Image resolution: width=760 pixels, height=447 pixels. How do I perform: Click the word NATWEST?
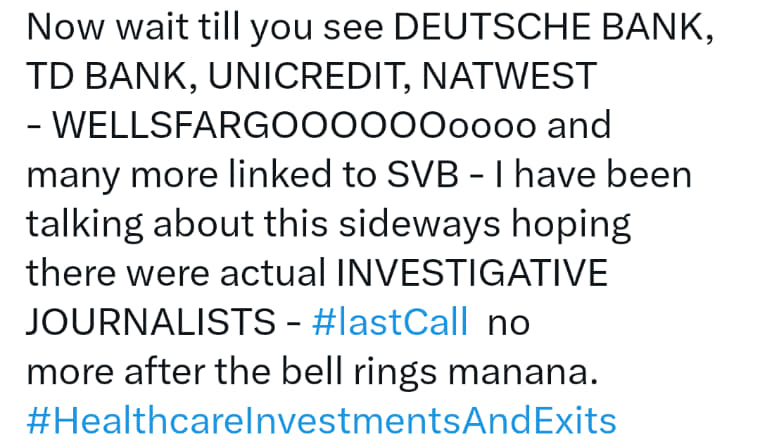509,76
